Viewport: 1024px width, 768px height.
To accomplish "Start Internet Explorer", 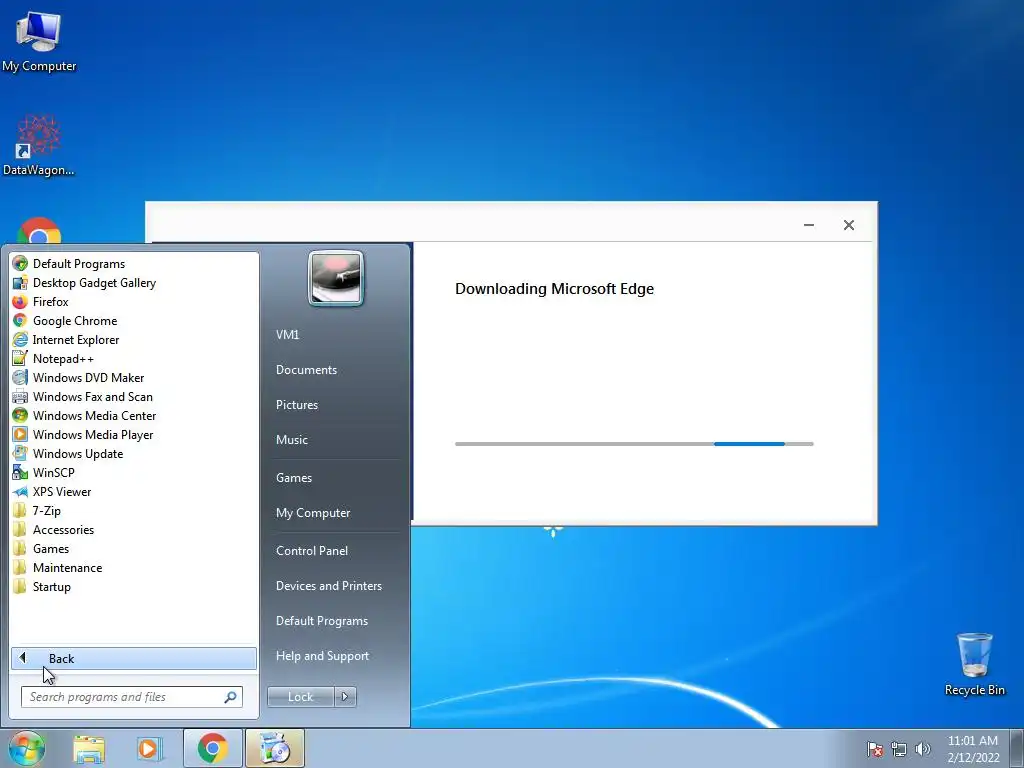I will pos(76,340).
